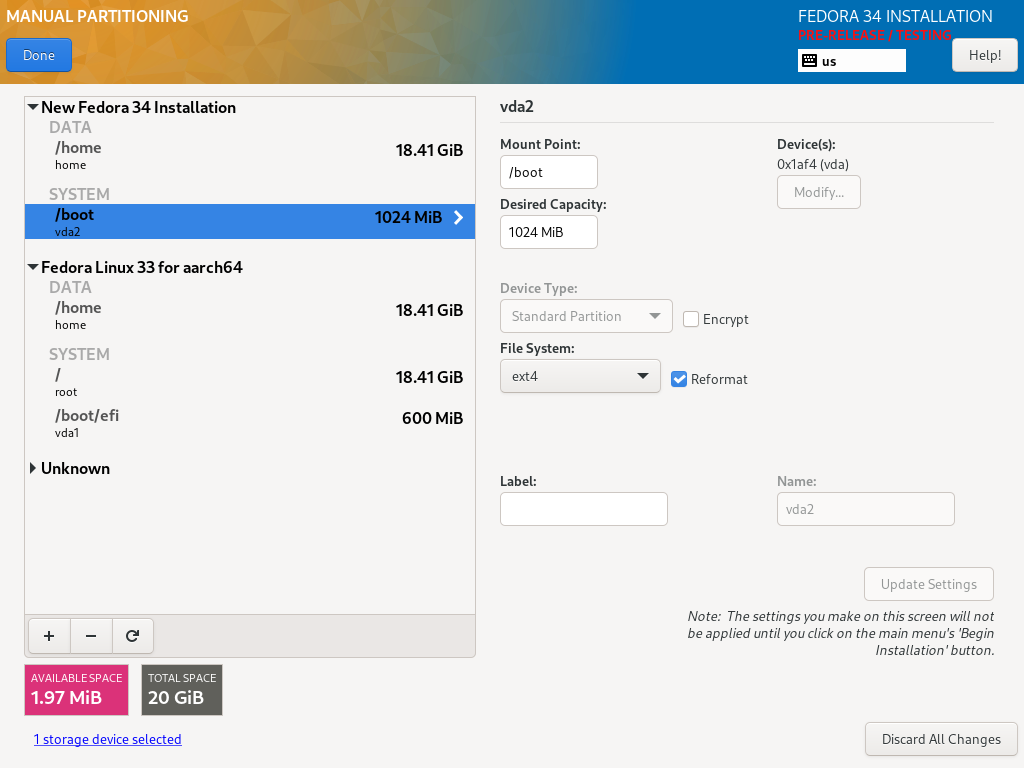
Task: Click the Modify... devices button
Action: coord(818,192)
